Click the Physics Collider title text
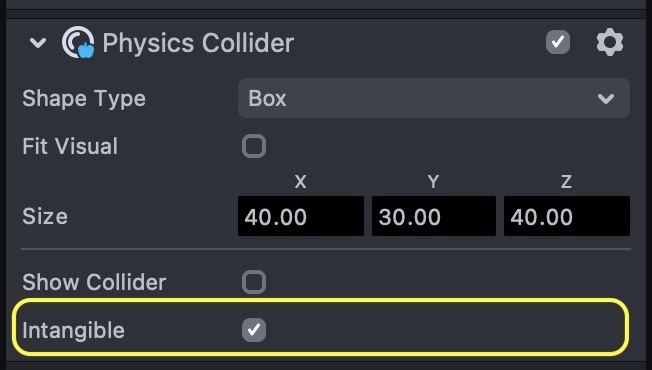The height and width of the screenshot is (370, 652). pyautogui.click(x=198, y=43)
